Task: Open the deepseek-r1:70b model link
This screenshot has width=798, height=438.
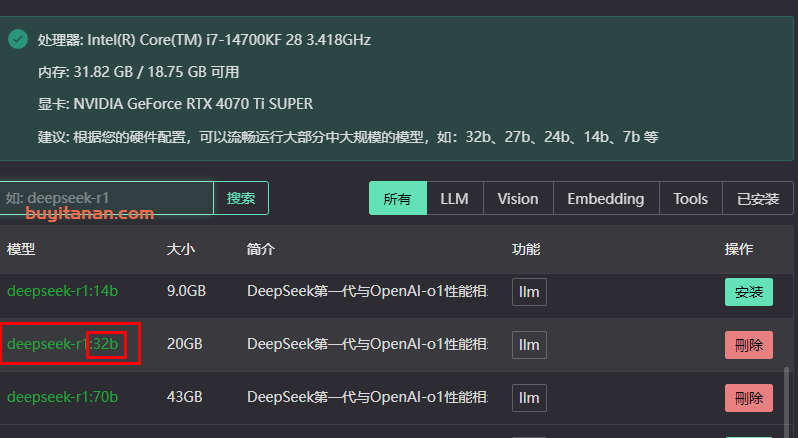Action: [63, 397]
